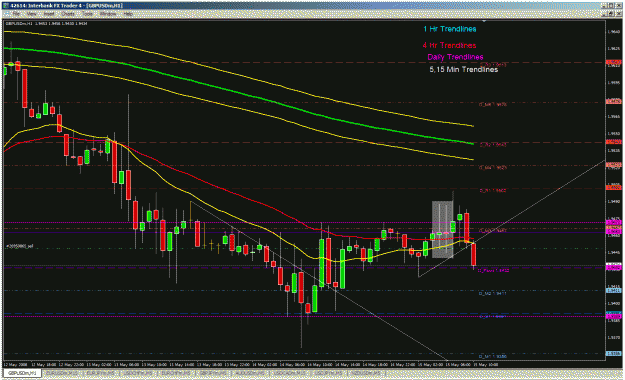The height and width of the screenshot is (380, 625).
Task: Open the Tools menu
Action: [x=87, y=14]
